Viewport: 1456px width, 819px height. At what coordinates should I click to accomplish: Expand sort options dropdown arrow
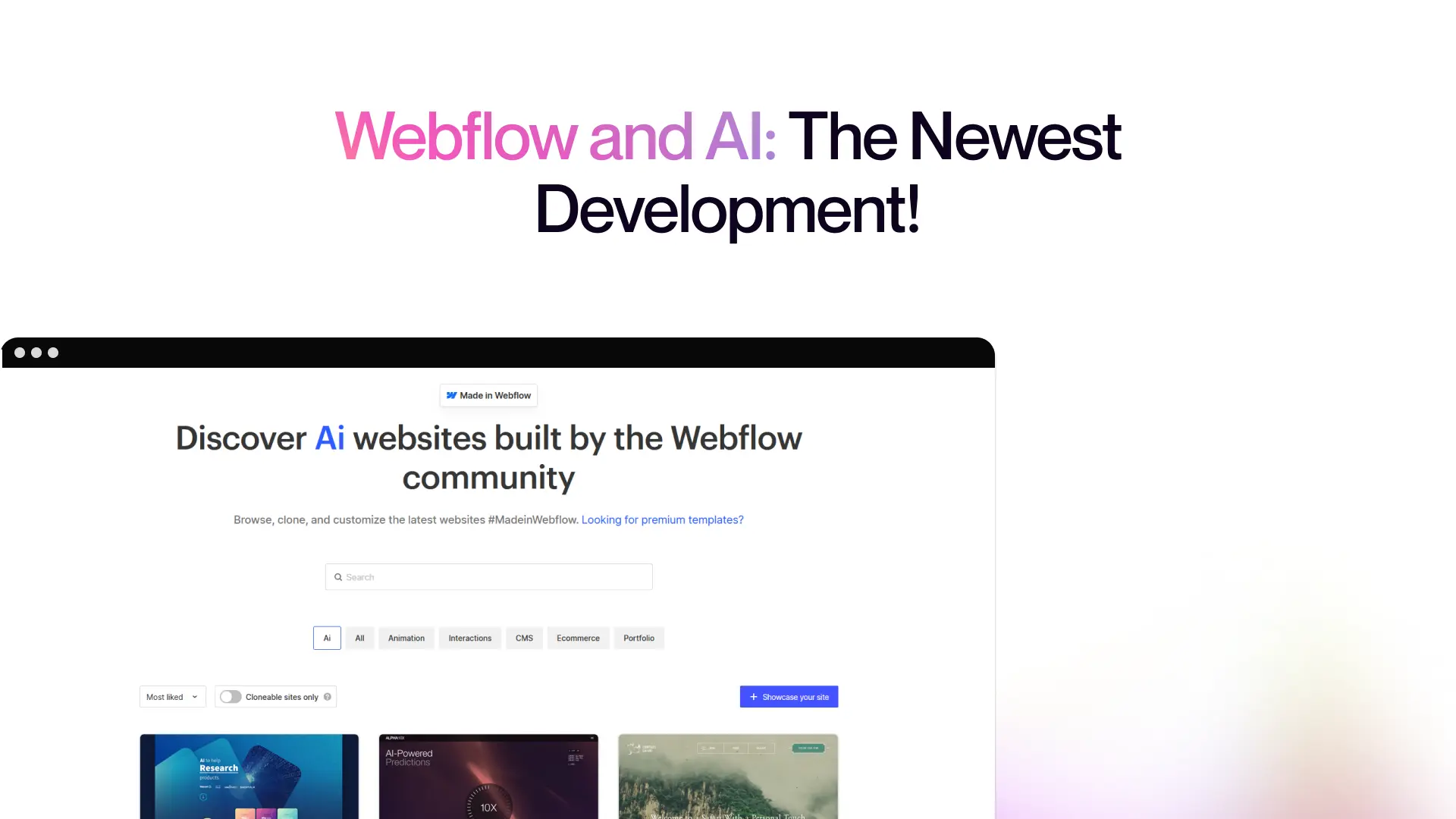[x=195, y=697]
